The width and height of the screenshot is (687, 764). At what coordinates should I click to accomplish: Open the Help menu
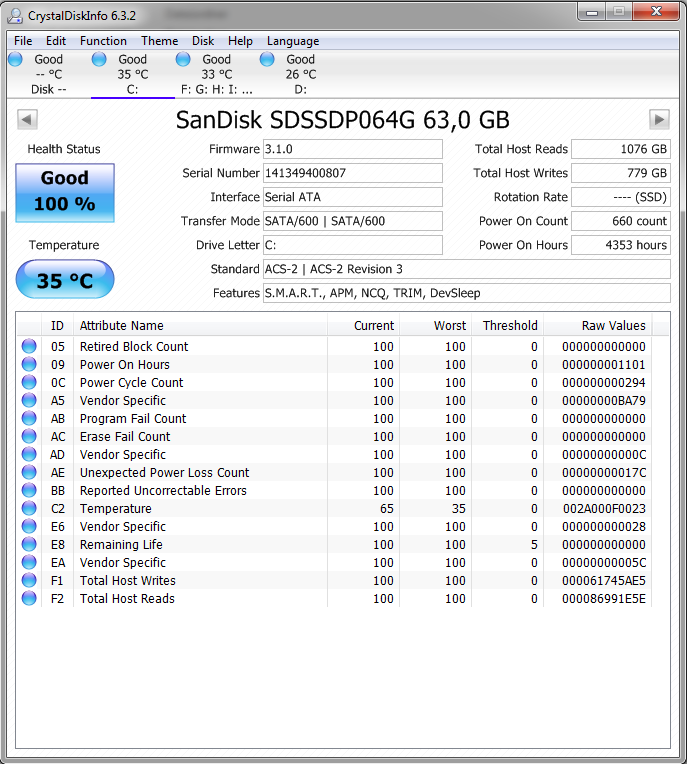[x=240, y=41]
